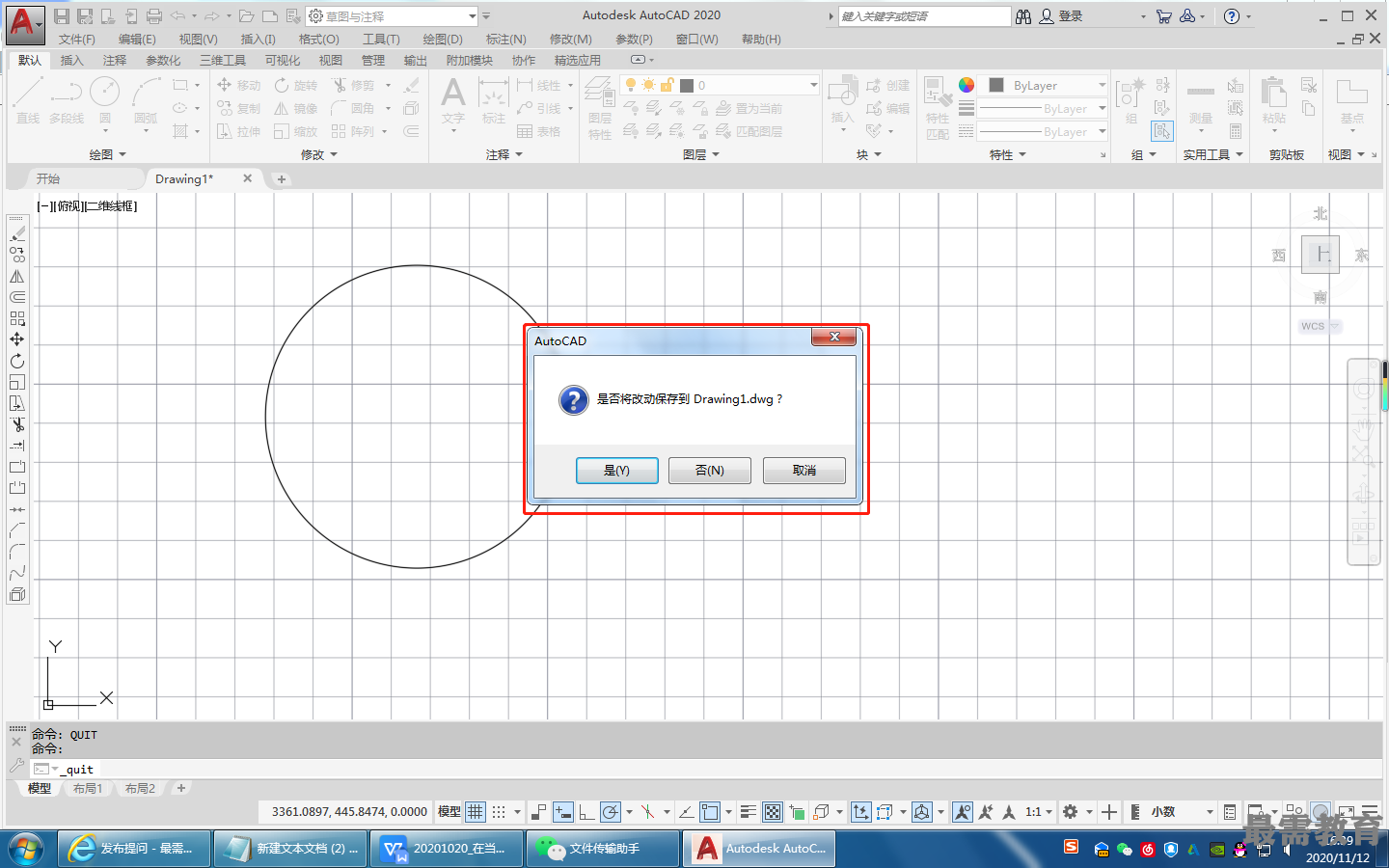
Task: Select the Polyline (多段线) tool
Action: [x=67, y=102]
